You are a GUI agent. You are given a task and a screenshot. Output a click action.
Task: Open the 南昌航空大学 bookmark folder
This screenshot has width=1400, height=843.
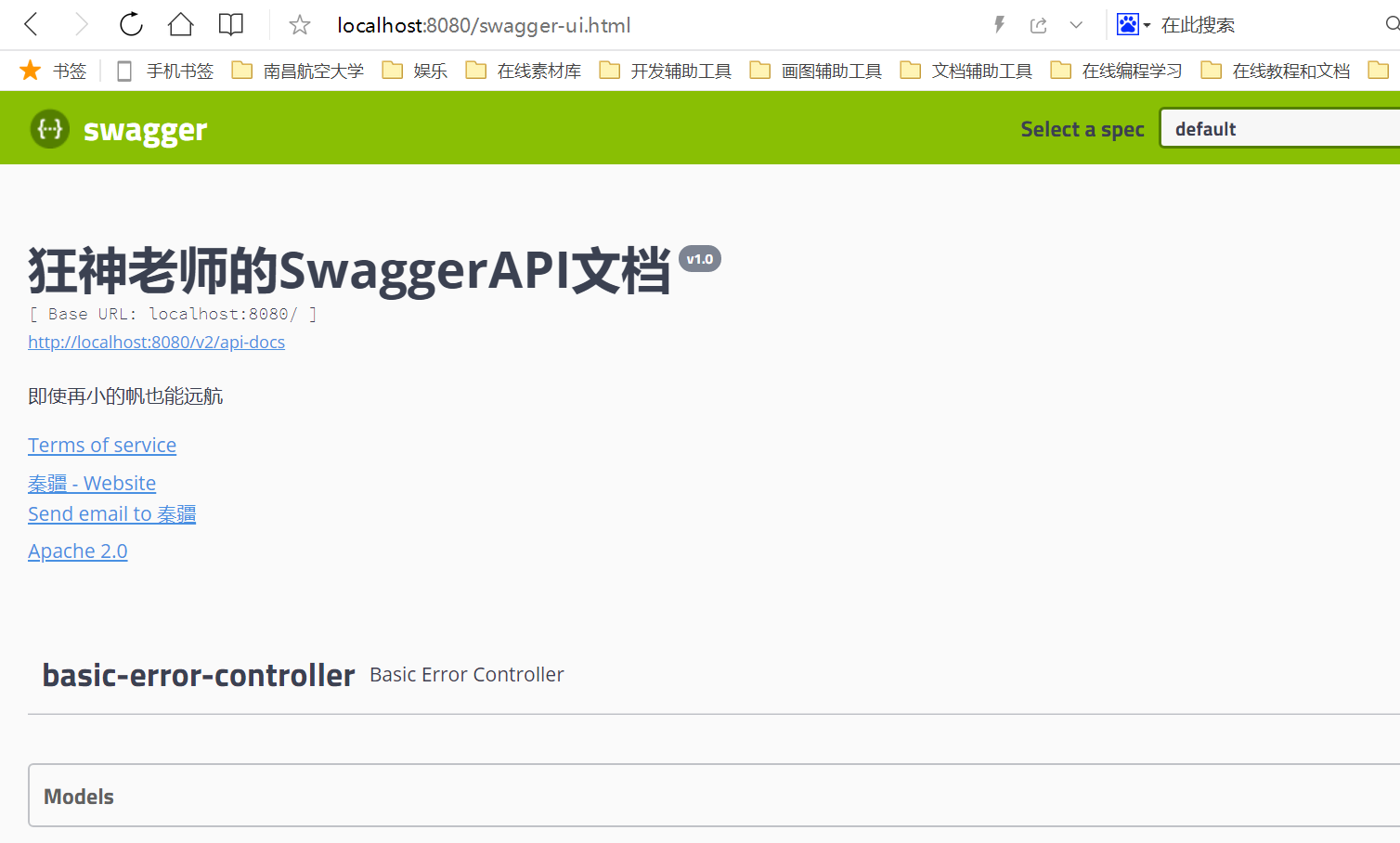pyautogui.click(x=298, y=71)
